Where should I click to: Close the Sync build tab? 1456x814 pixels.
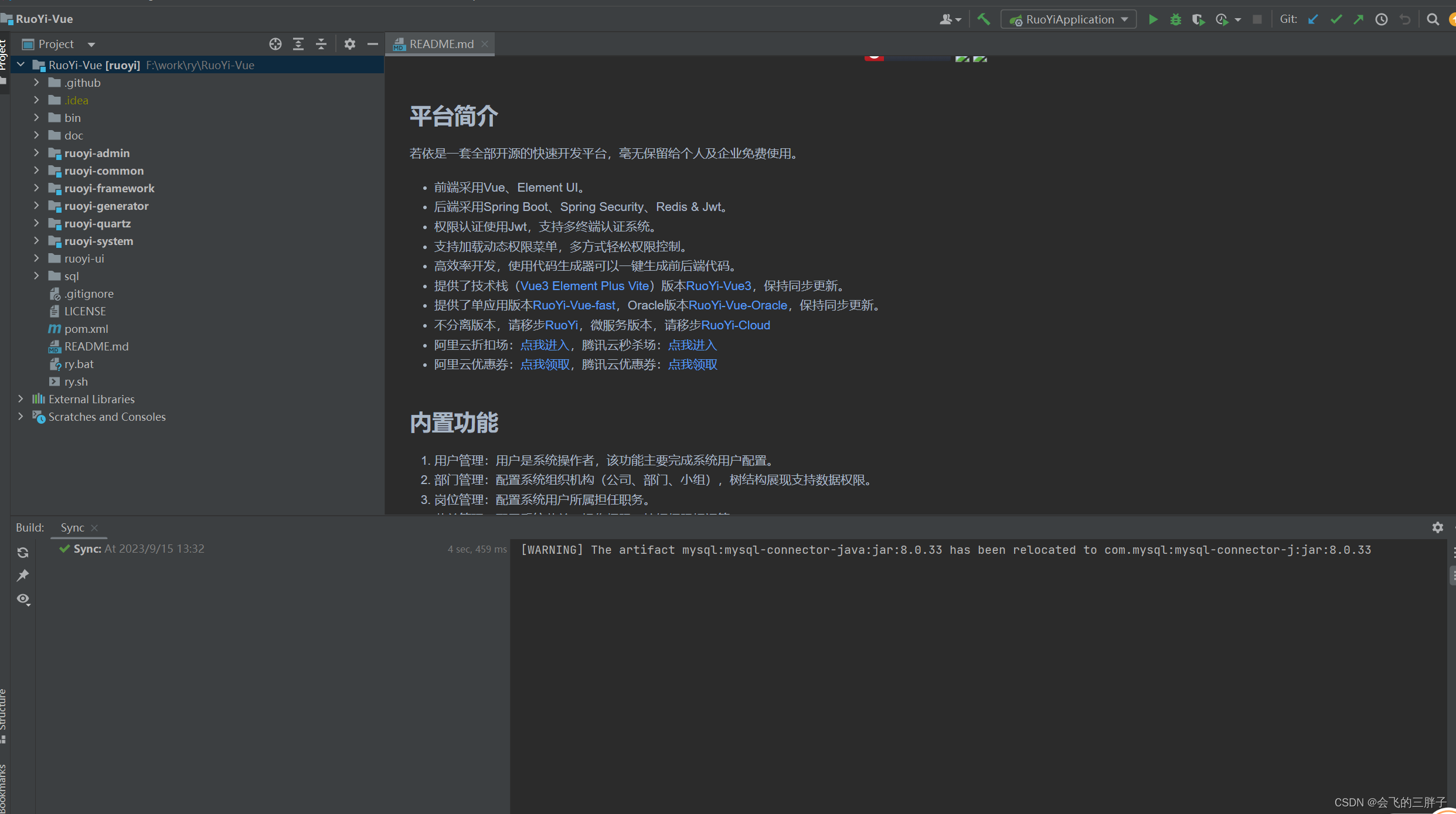pos(94,528)
